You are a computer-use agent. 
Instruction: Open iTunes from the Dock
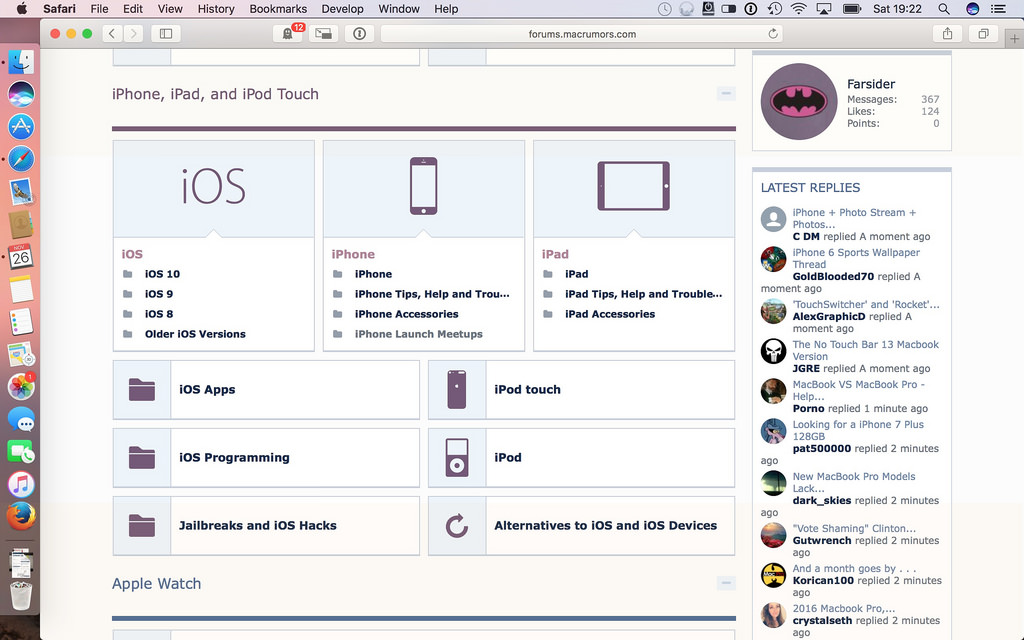click(21, 485)
